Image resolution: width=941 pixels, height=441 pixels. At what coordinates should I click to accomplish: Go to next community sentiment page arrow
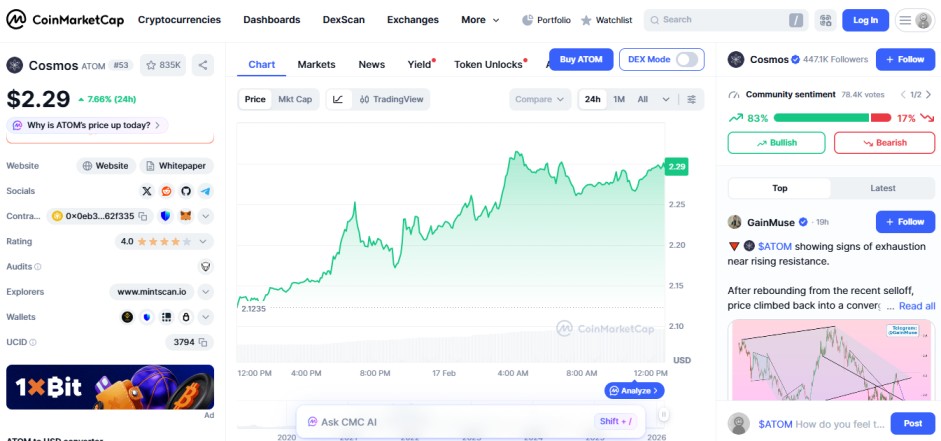928,94
